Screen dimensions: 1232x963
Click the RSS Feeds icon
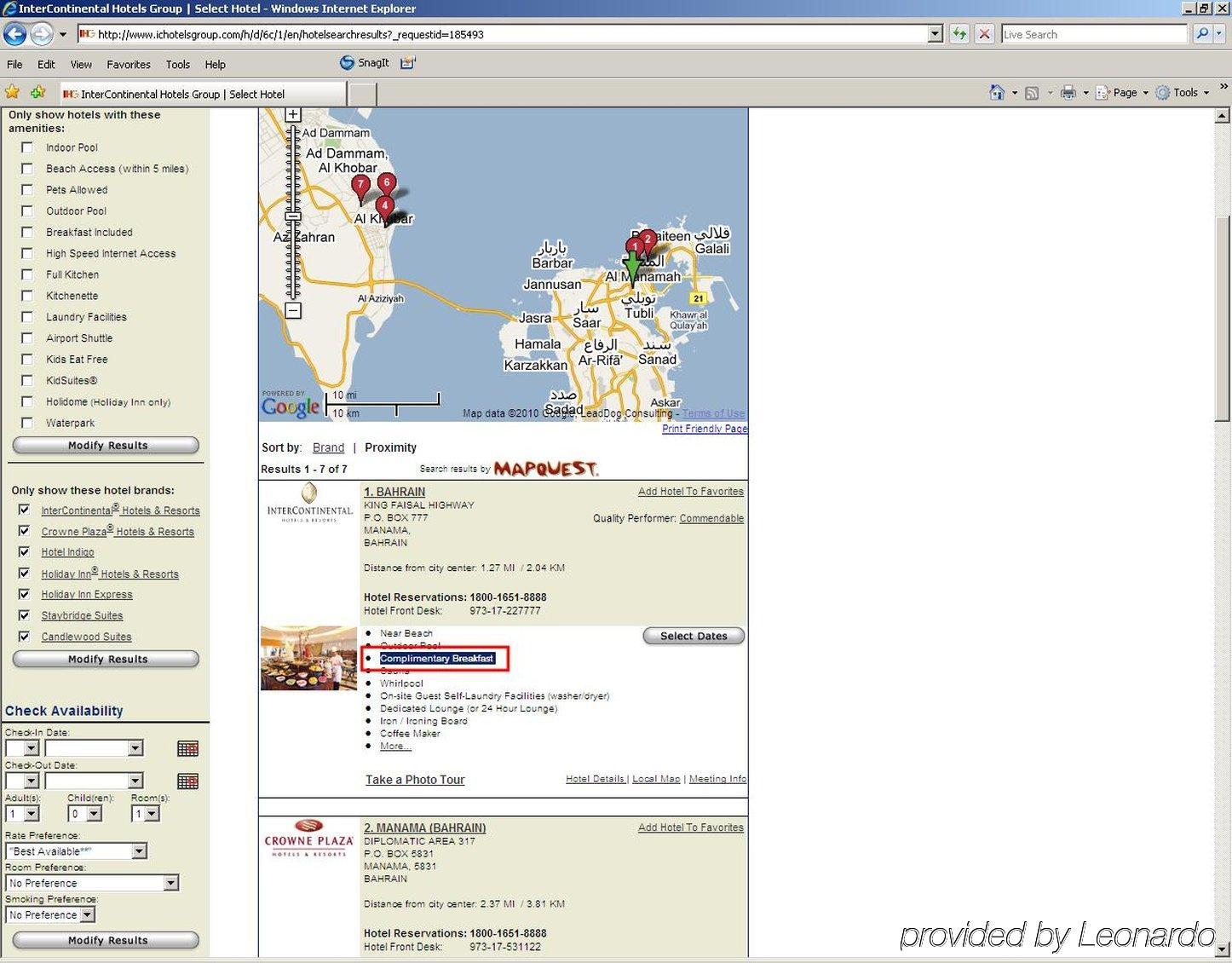1032,93
